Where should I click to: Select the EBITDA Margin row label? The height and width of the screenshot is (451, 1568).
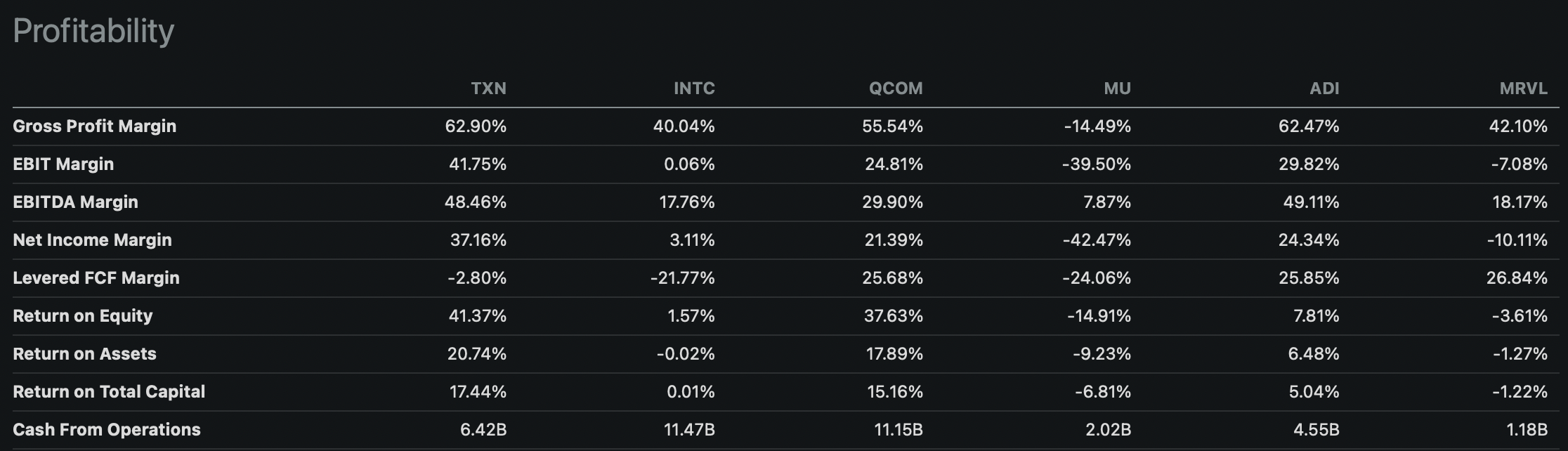click(76, 202)
